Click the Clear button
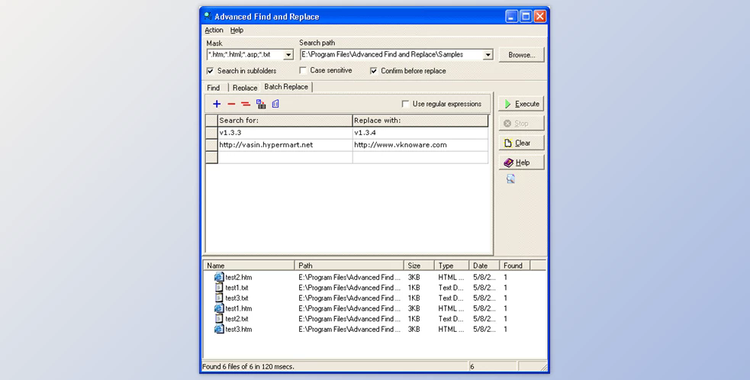Image resolution: width=750 pixels, height=380 pixels. pos(521,143)
